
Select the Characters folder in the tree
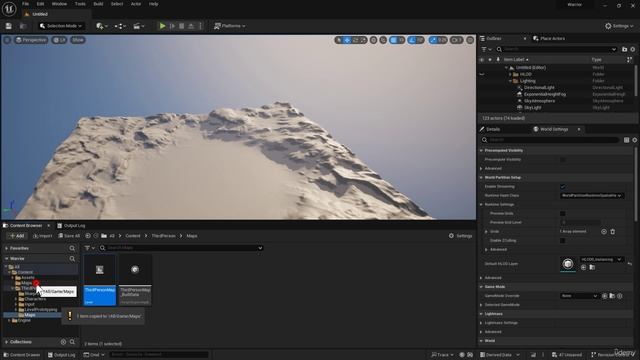click(x=35, y=299)
